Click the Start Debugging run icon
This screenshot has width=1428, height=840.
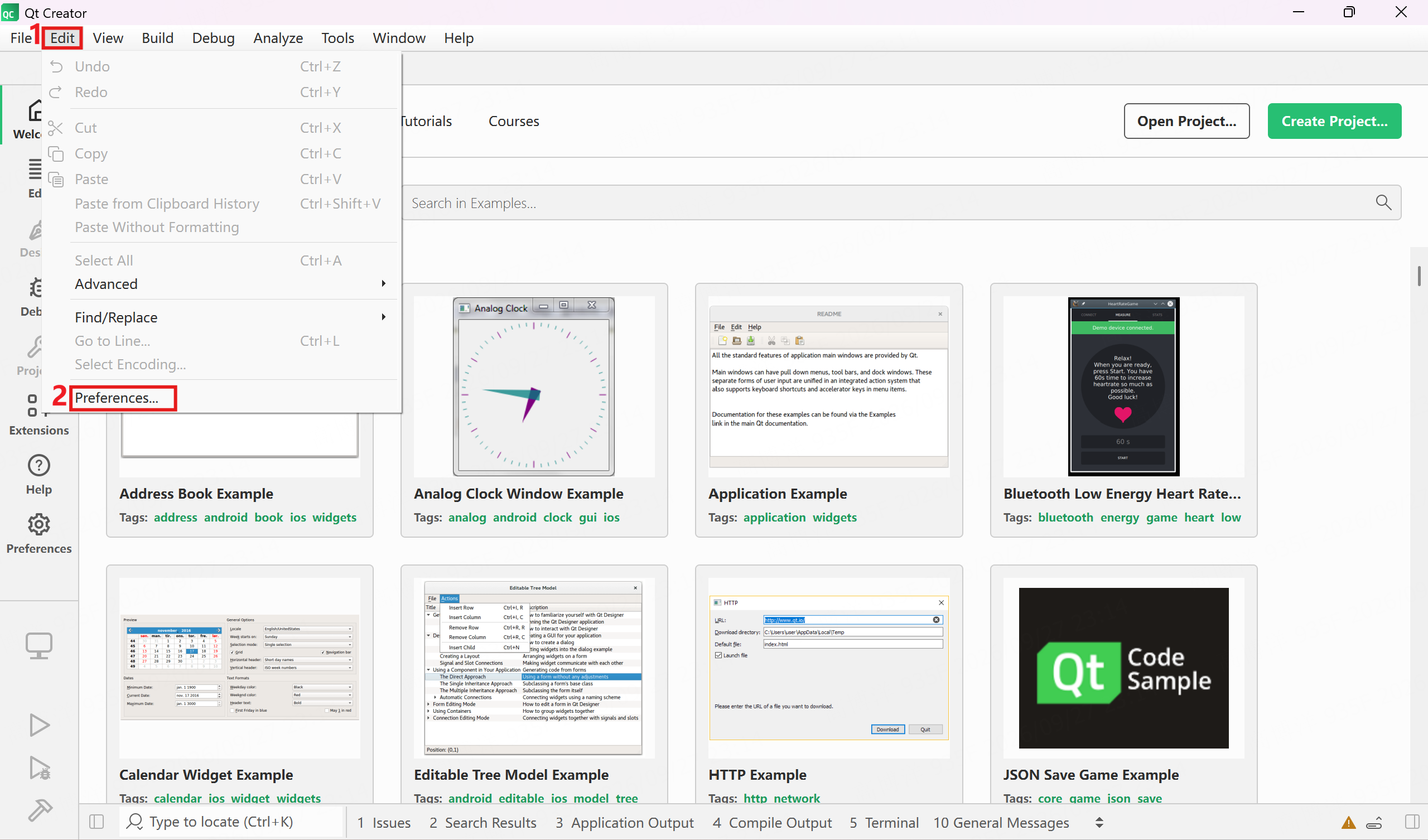tap(39, 767)
